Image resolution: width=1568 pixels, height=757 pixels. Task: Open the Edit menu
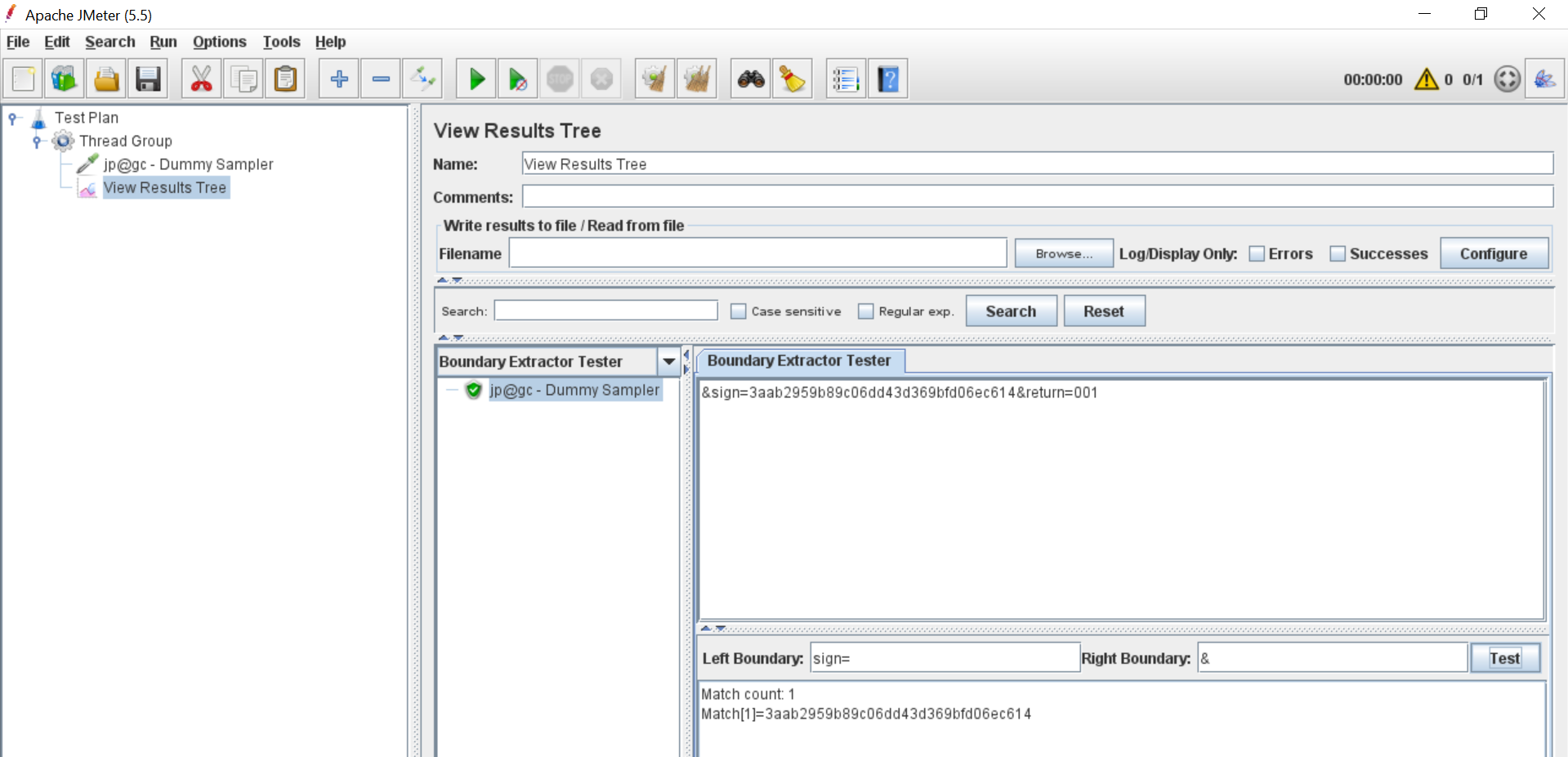coord(57,42)
